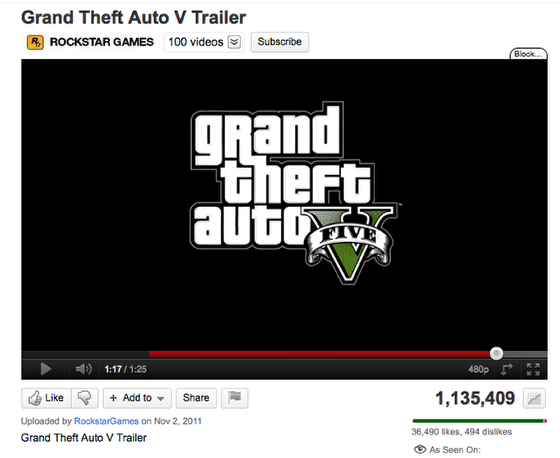The height and width of the screenshot is (458, 560).
Task: Click the ROCKSTAR GAMES channel name
Action: point(102,42)
